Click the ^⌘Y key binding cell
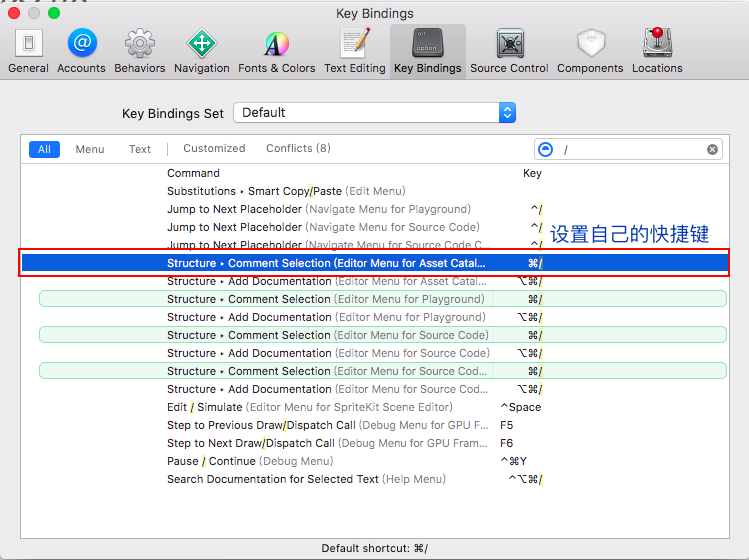The image size is (749, 560). tap(513, 461)
